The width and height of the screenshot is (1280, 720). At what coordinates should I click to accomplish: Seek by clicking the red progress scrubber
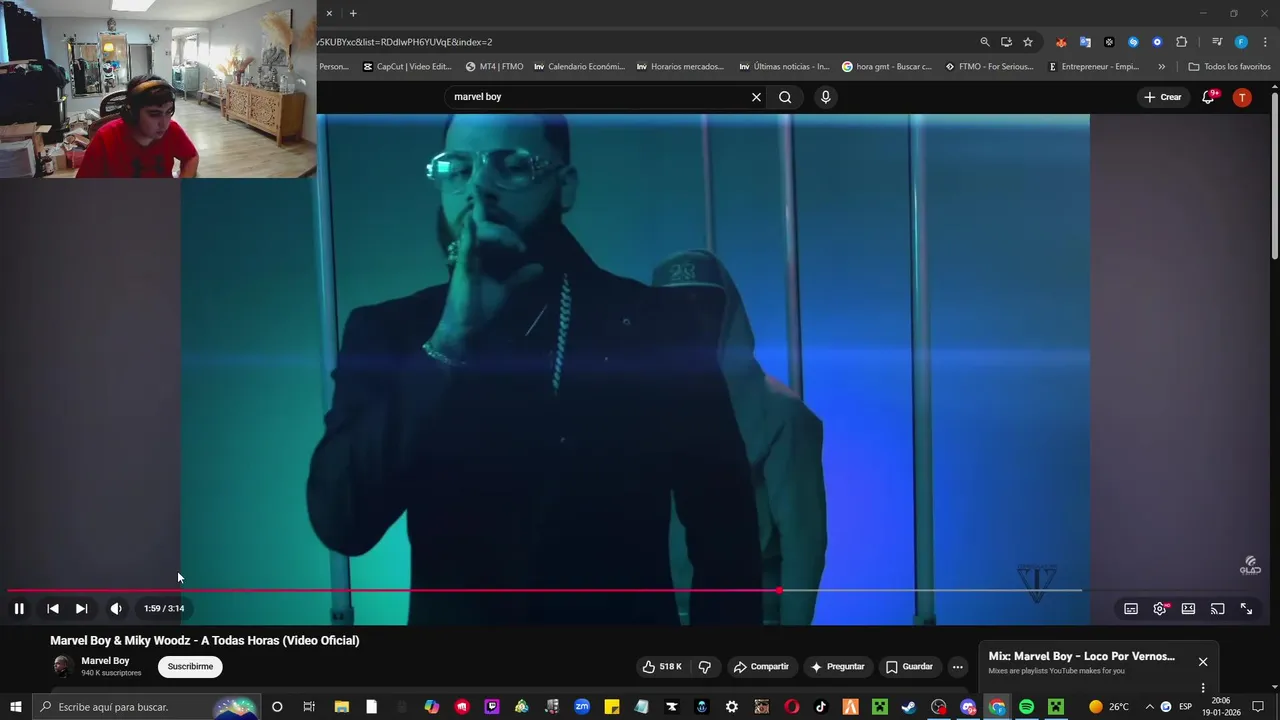[x=779, y=590]
